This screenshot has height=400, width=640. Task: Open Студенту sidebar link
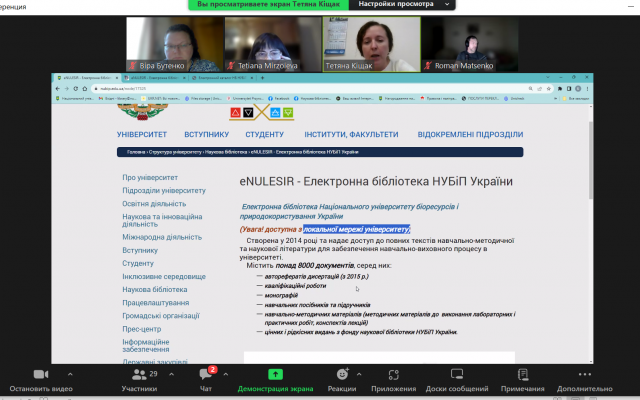pyautogui.click(x=138, y=263)
